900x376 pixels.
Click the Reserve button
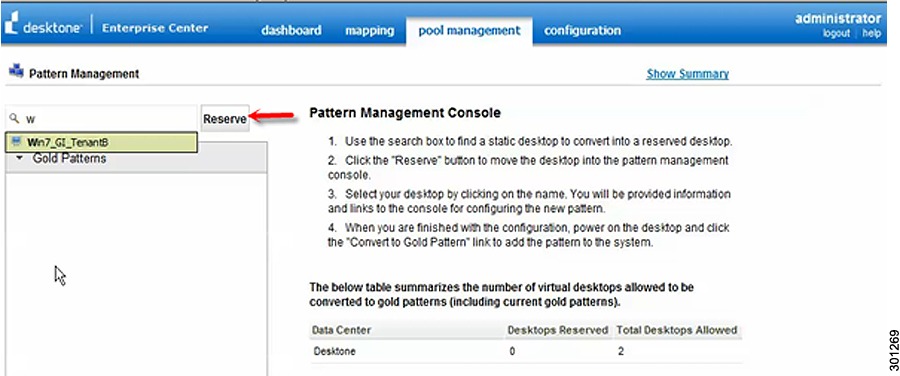pyautogui.click(x=224, y=118)
